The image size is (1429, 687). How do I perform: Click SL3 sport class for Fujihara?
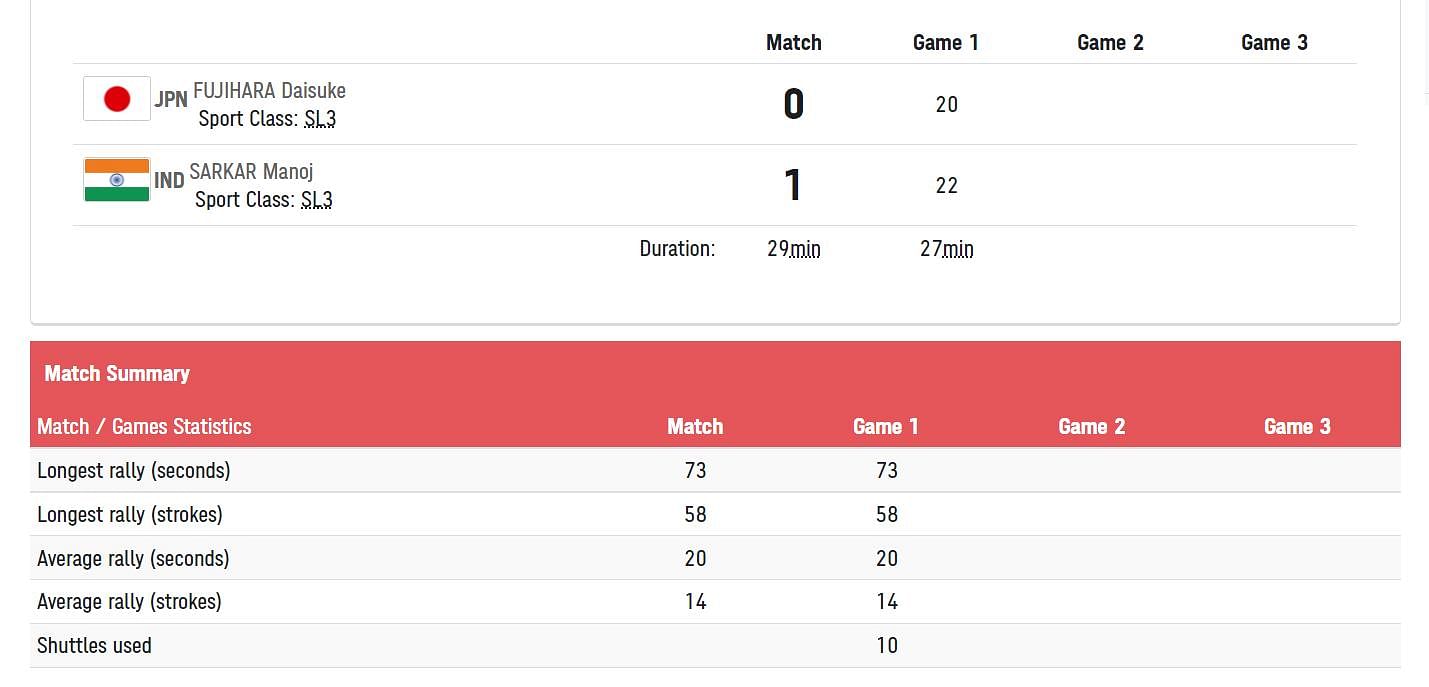[320, 119]
